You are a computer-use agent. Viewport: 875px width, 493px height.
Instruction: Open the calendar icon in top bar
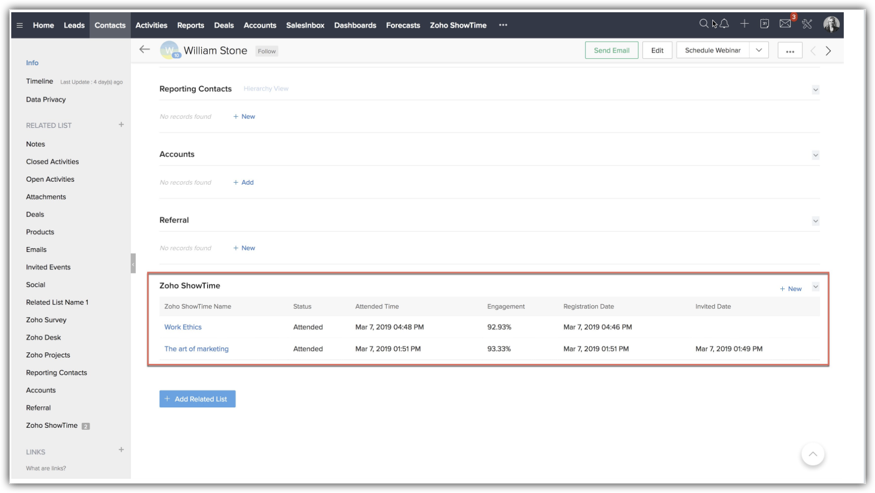click(x=765, y=23)
